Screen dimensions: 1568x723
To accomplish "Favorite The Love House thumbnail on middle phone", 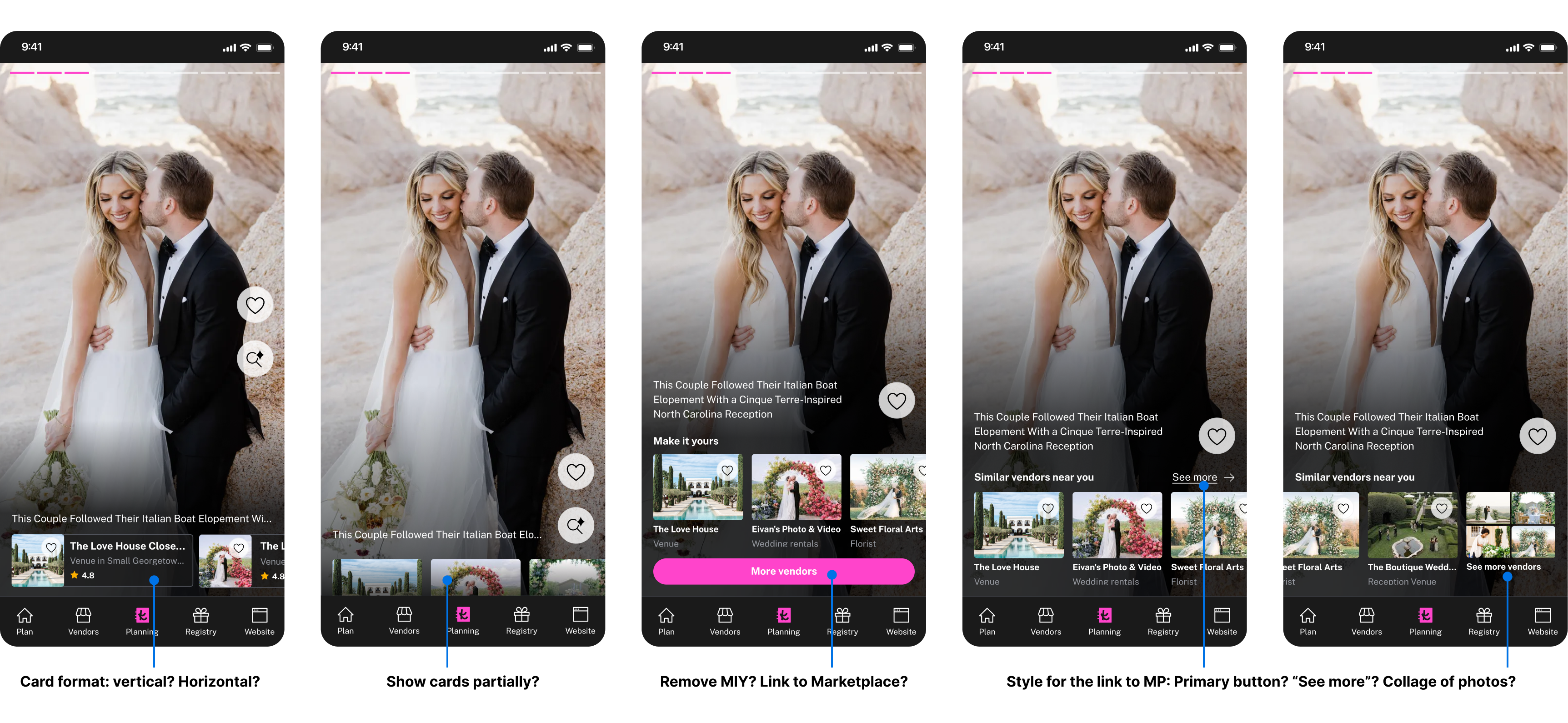I will click(x=727, y=470).
